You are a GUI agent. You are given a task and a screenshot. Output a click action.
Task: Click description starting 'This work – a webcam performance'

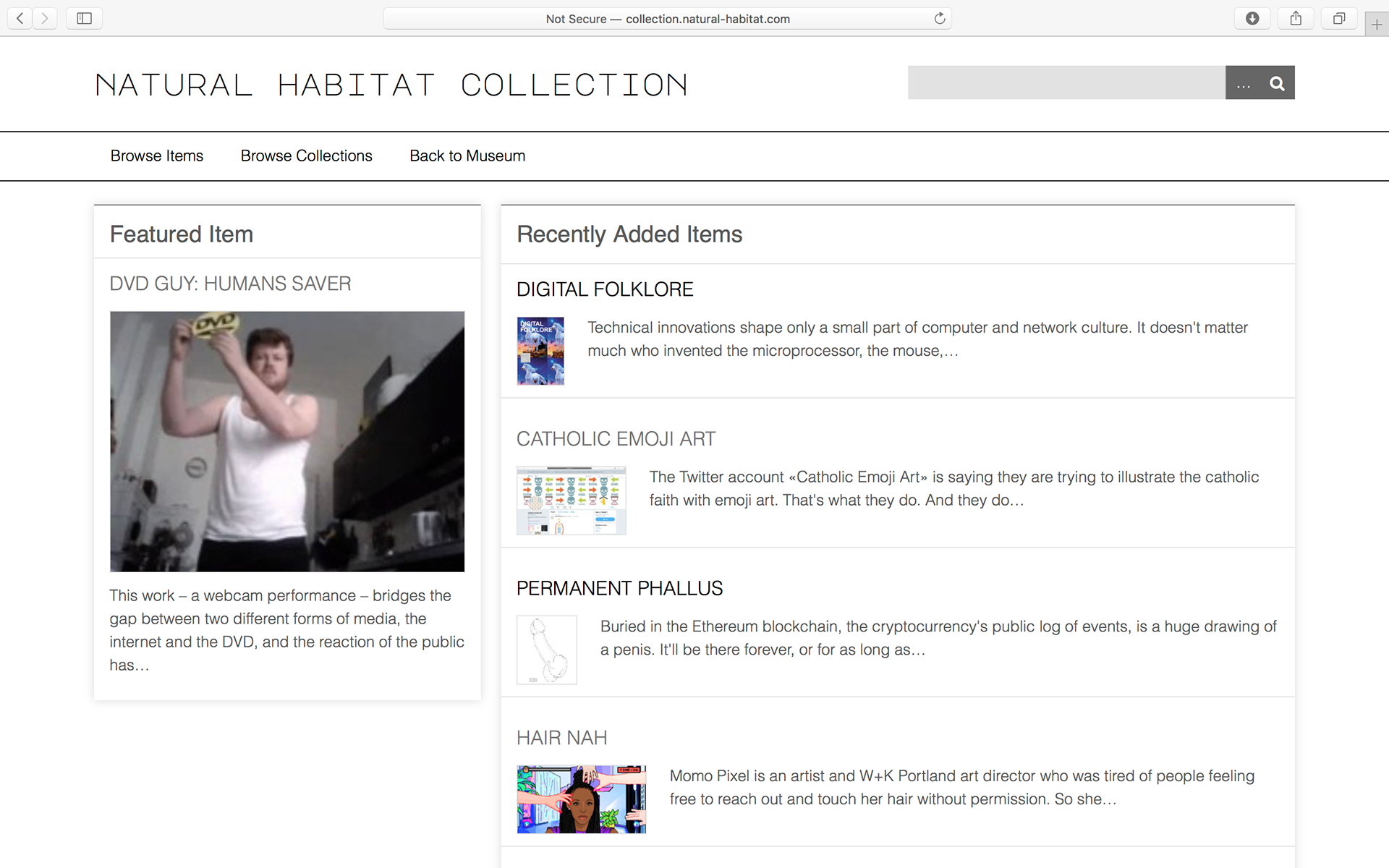coord(286,630)
